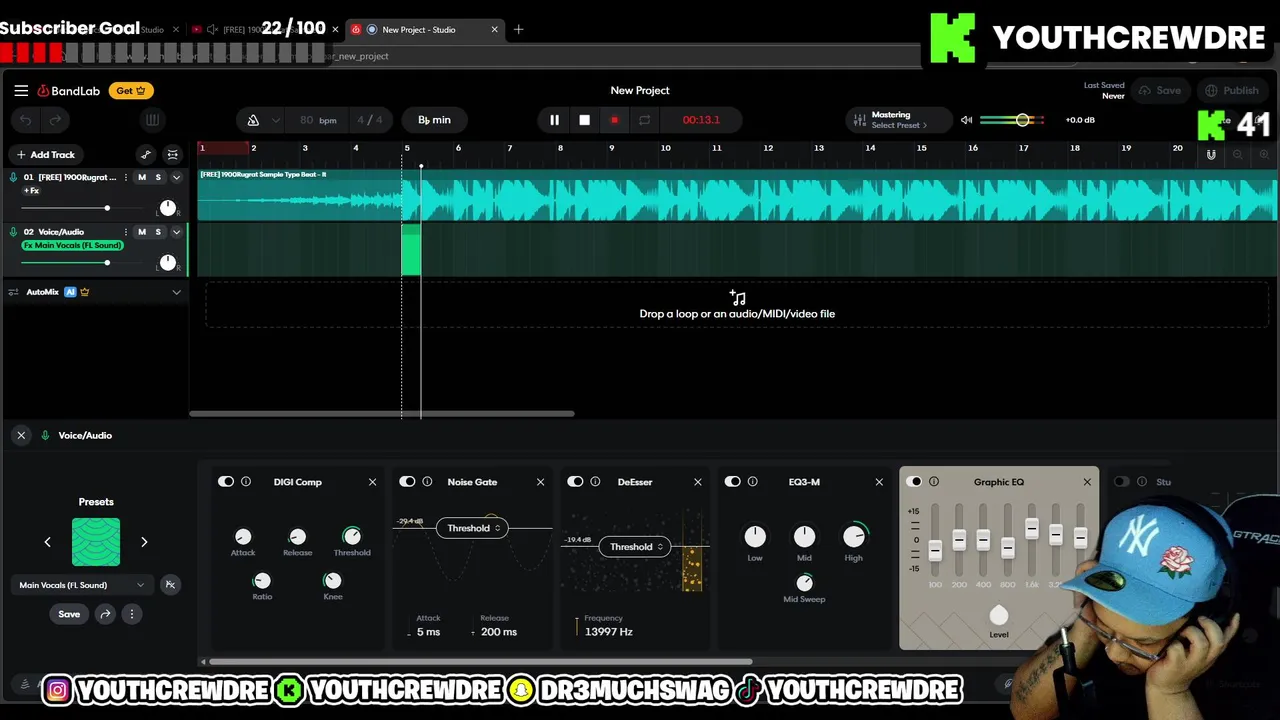
Task: Expand the AutoMix section
Action: tap(176, 292)
